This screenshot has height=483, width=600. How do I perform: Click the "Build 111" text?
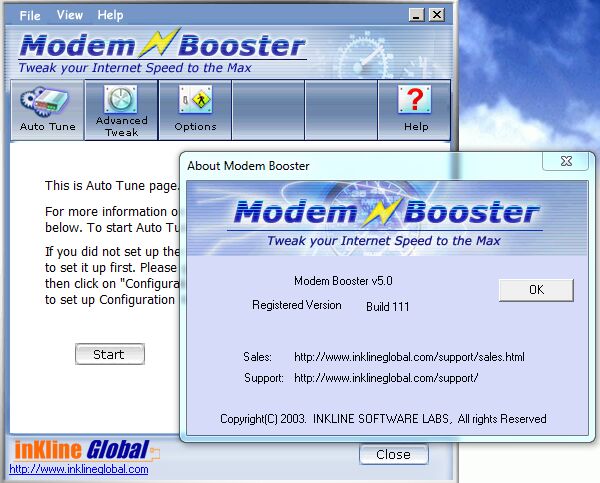tap(388, 307)
